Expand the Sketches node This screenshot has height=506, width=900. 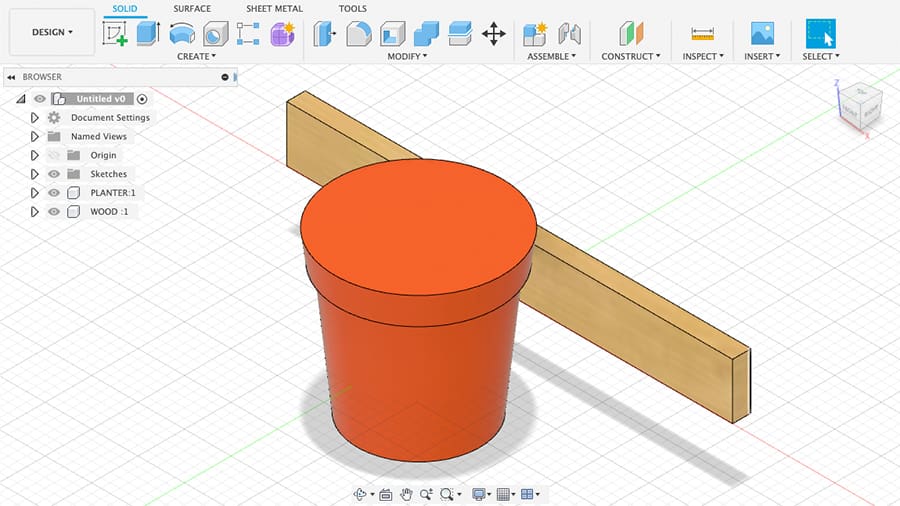click(34, 174)
